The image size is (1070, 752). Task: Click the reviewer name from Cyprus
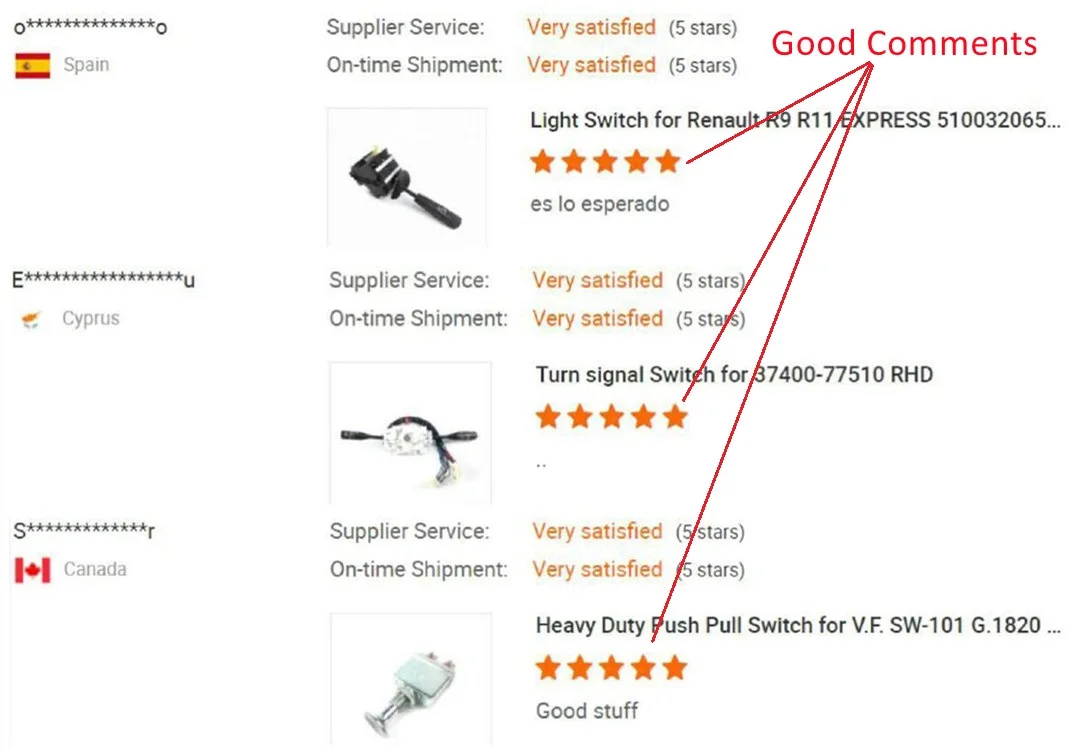[104, 280]
